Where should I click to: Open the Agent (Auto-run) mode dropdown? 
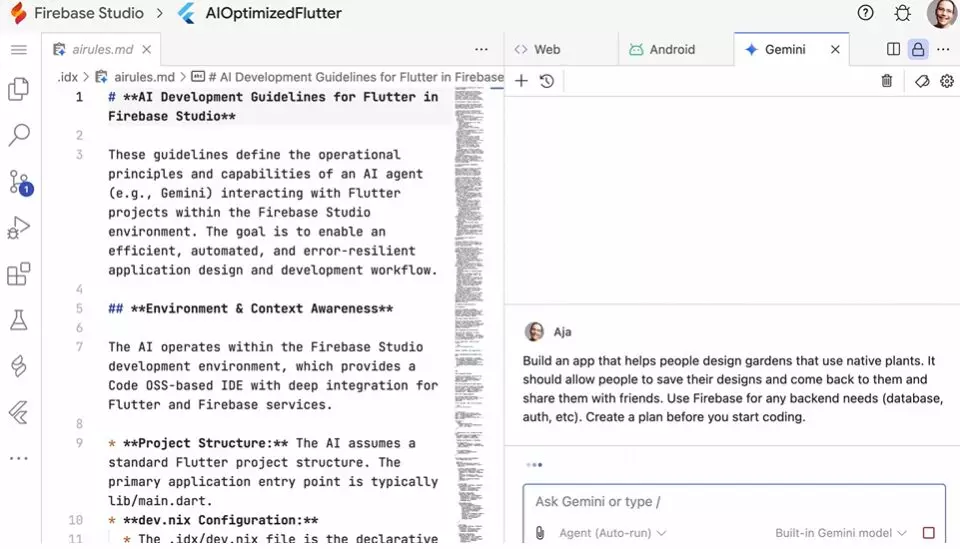coord(612,533)
